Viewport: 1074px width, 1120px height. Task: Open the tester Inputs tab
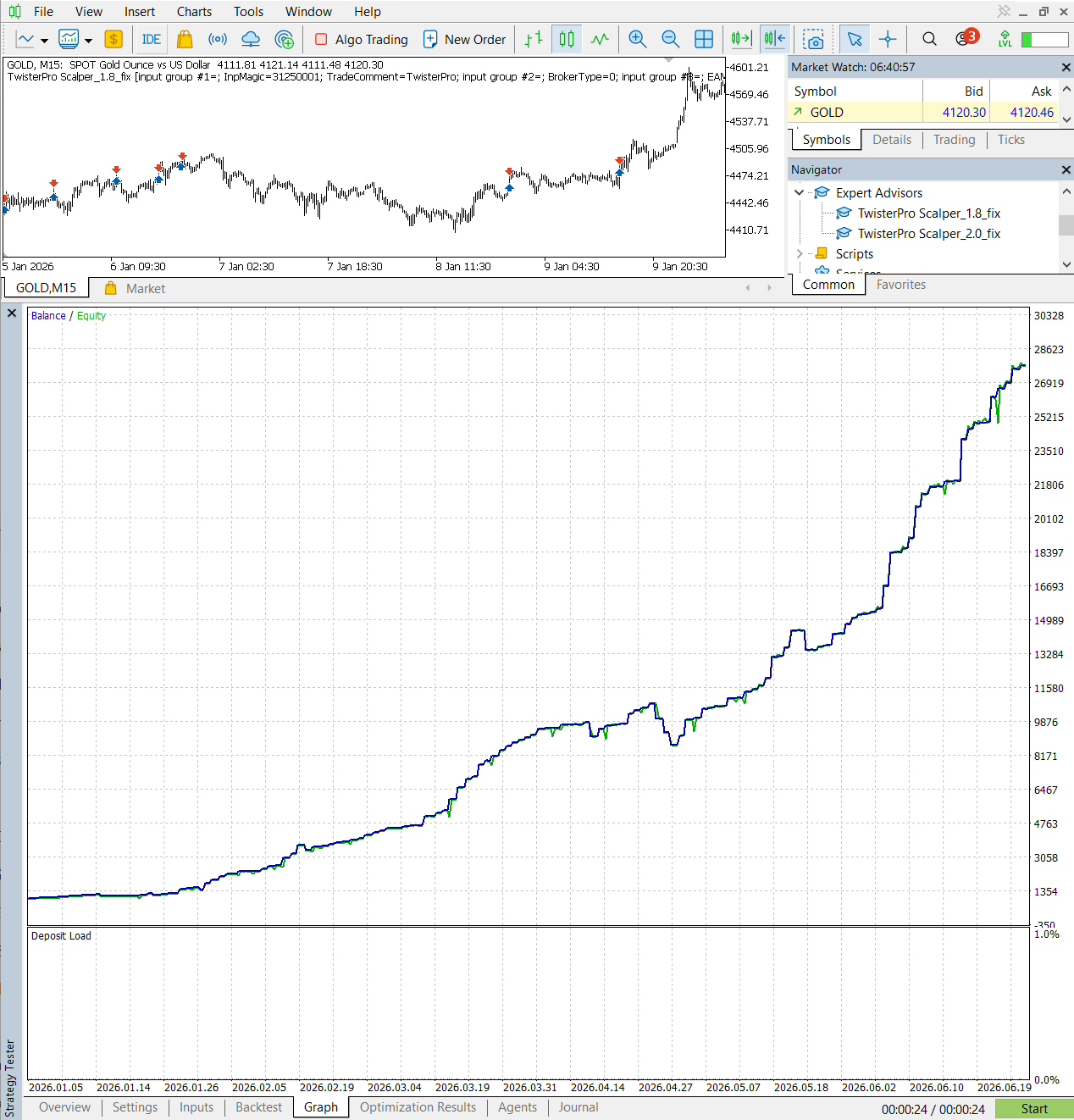(197, 1107)
